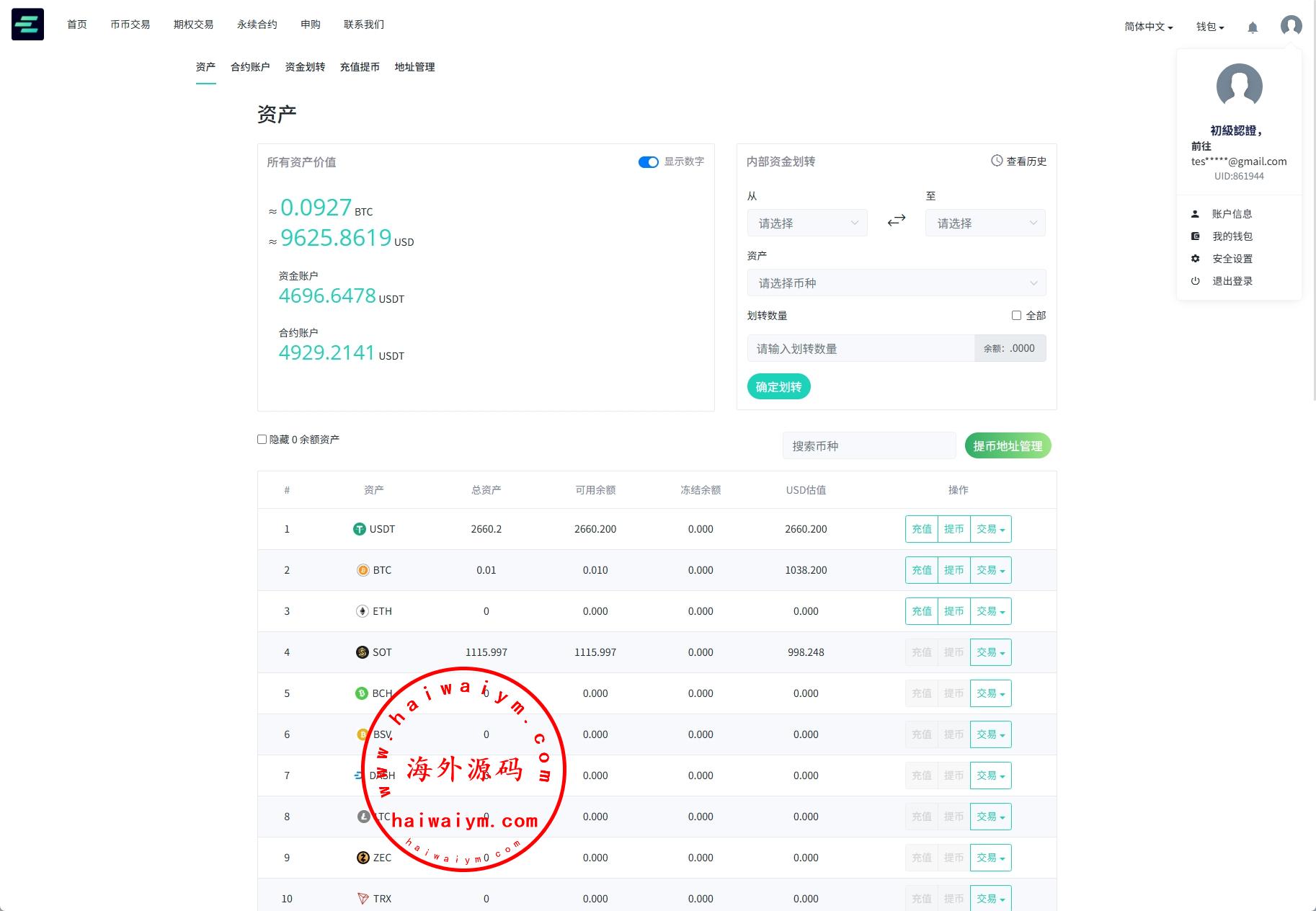Screen dimensions: 1316x911
Task: Open 永续合约 in the top menu
Action: coord(257,25)
